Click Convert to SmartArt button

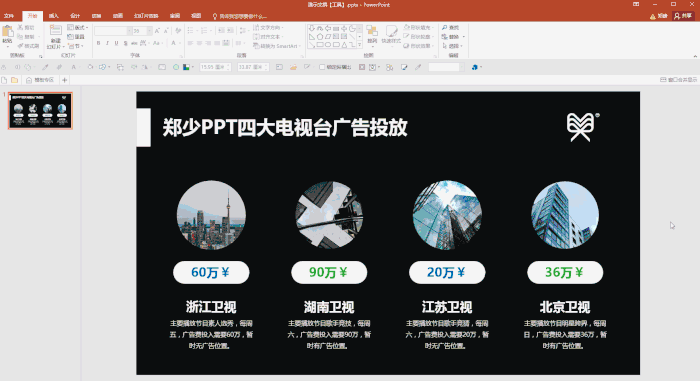point(276,46)
